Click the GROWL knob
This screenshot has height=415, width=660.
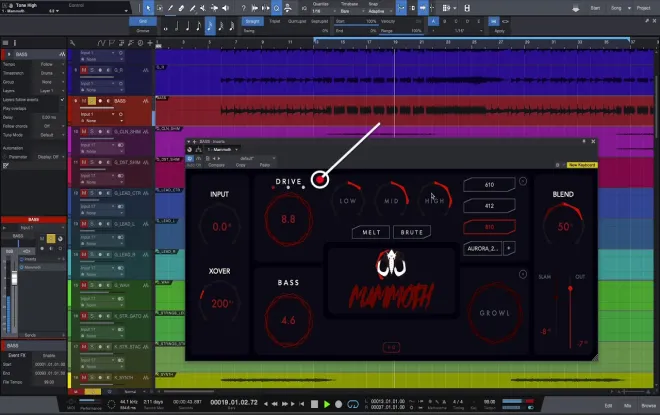point(495,313)
